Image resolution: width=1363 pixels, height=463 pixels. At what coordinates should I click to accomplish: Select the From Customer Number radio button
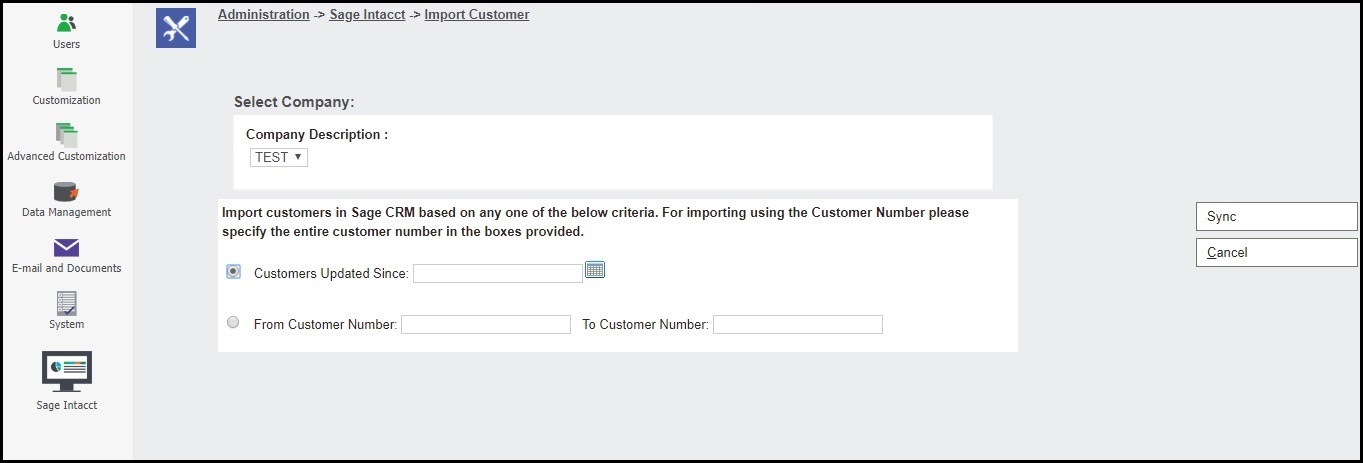pyautogui.click(x=233, y=322)
